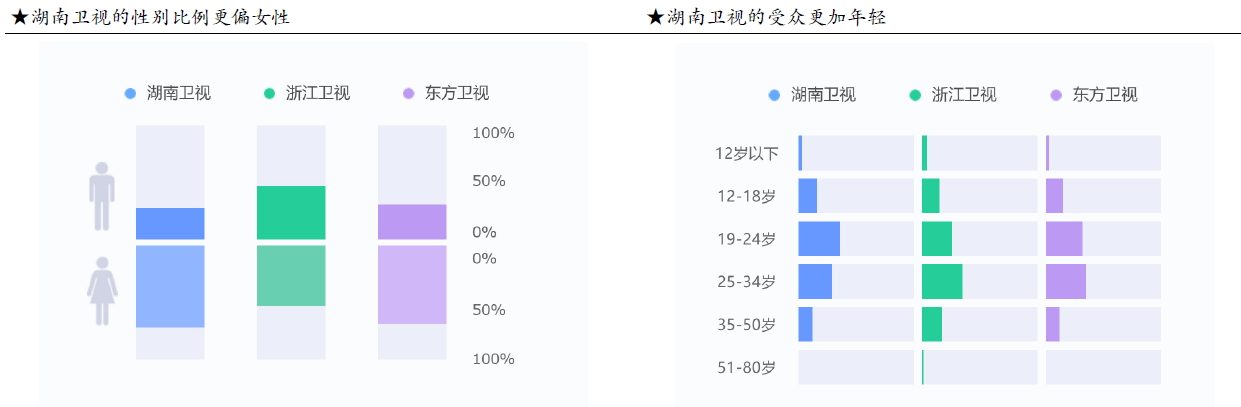Click the green 浙江卫视 legend dot in age chart
The image size is (1241, 407).
tap(915, 96)
